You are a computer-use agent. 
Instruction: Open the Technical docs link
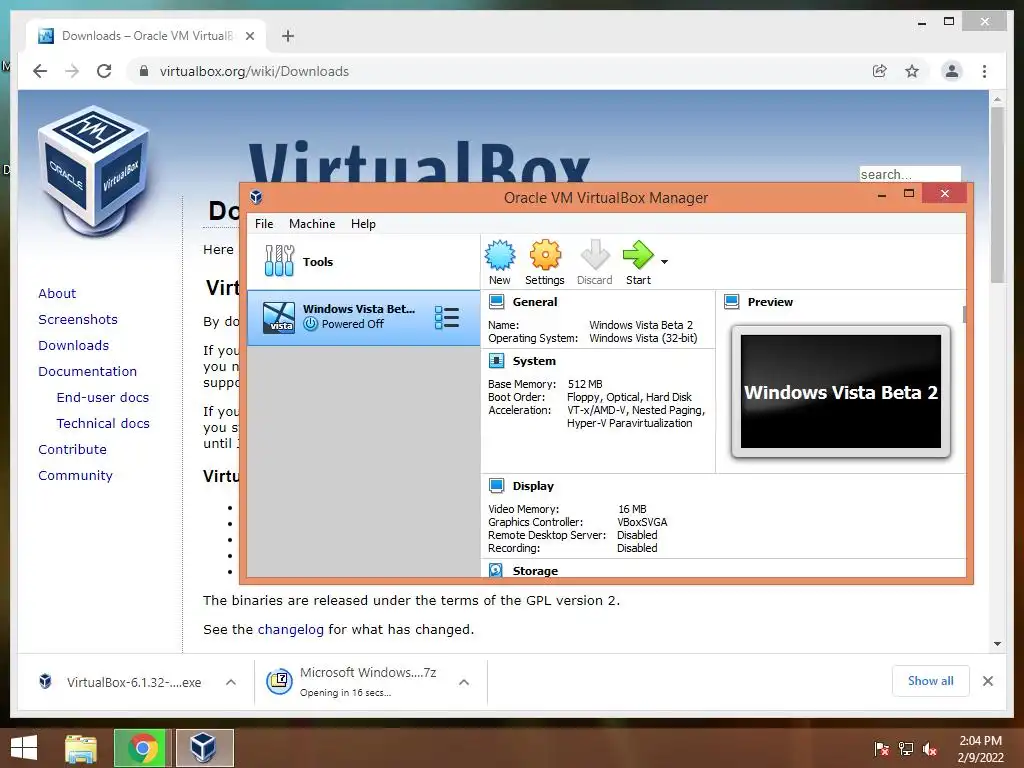[103, 423]
